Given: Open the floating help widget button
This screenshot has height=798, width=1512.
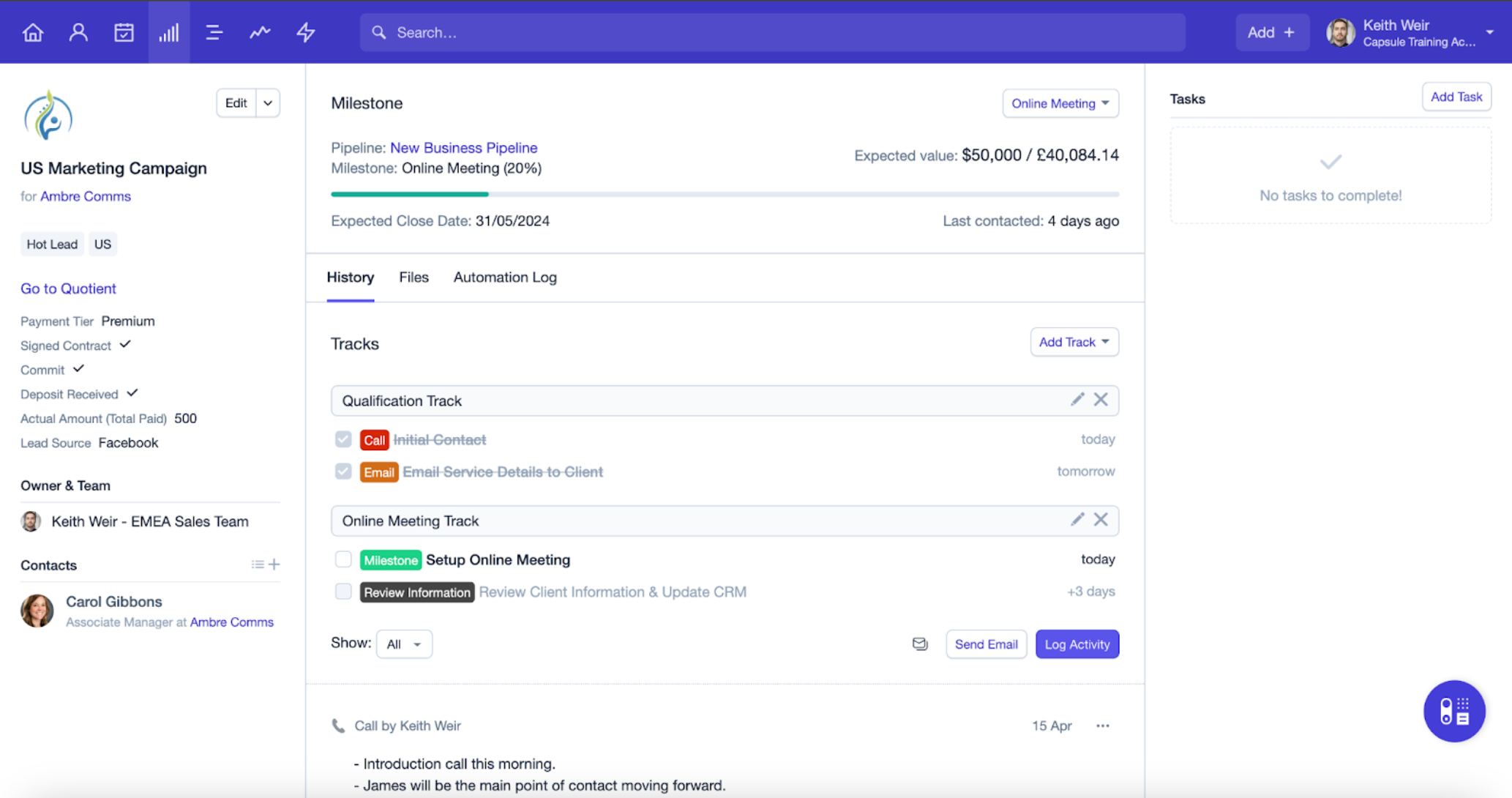Looking at the screenshot, I should (1454, 711).
